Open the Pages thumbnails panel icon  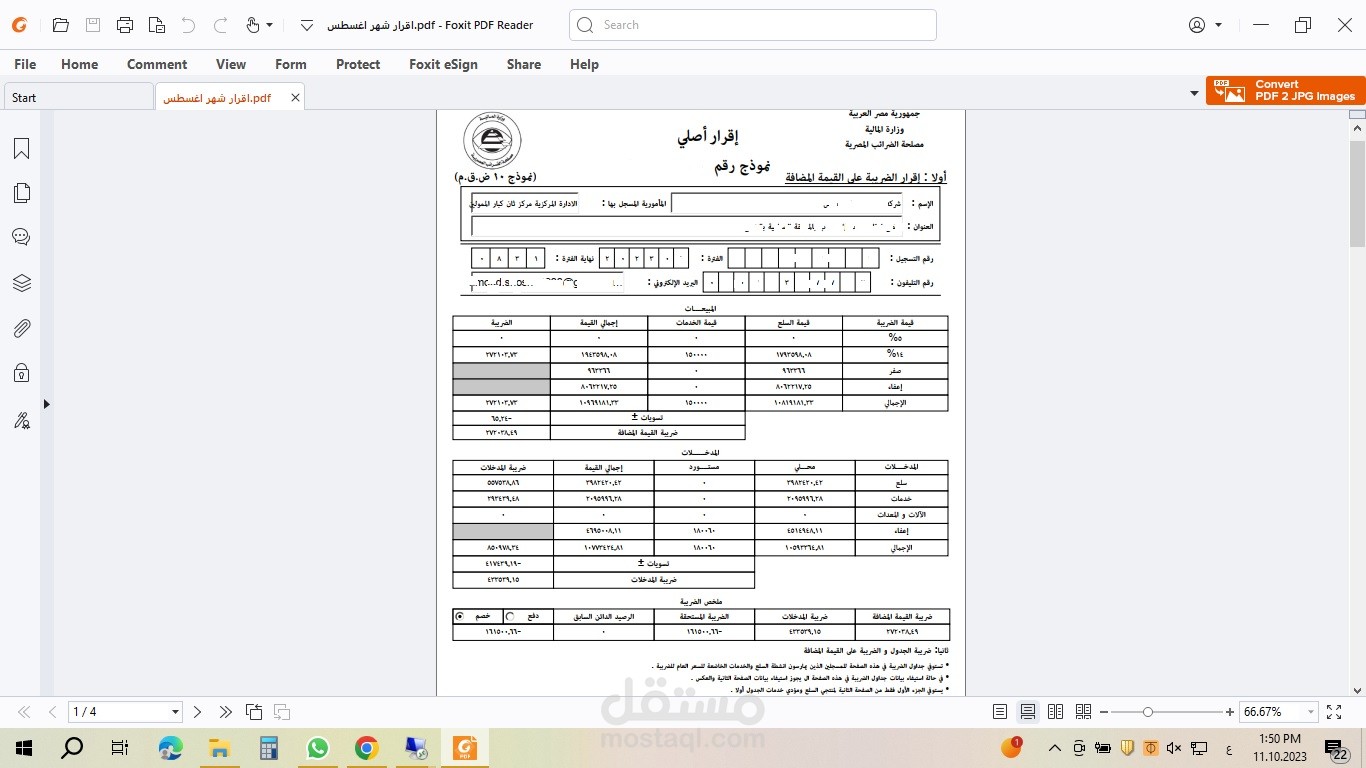[21, 193]
